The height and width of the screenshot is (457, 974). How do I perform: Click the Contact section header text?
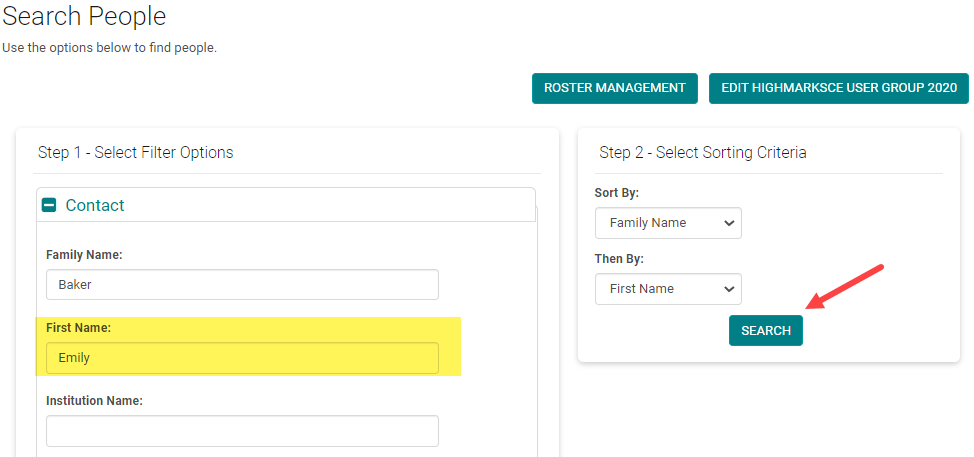click(95, 205)
